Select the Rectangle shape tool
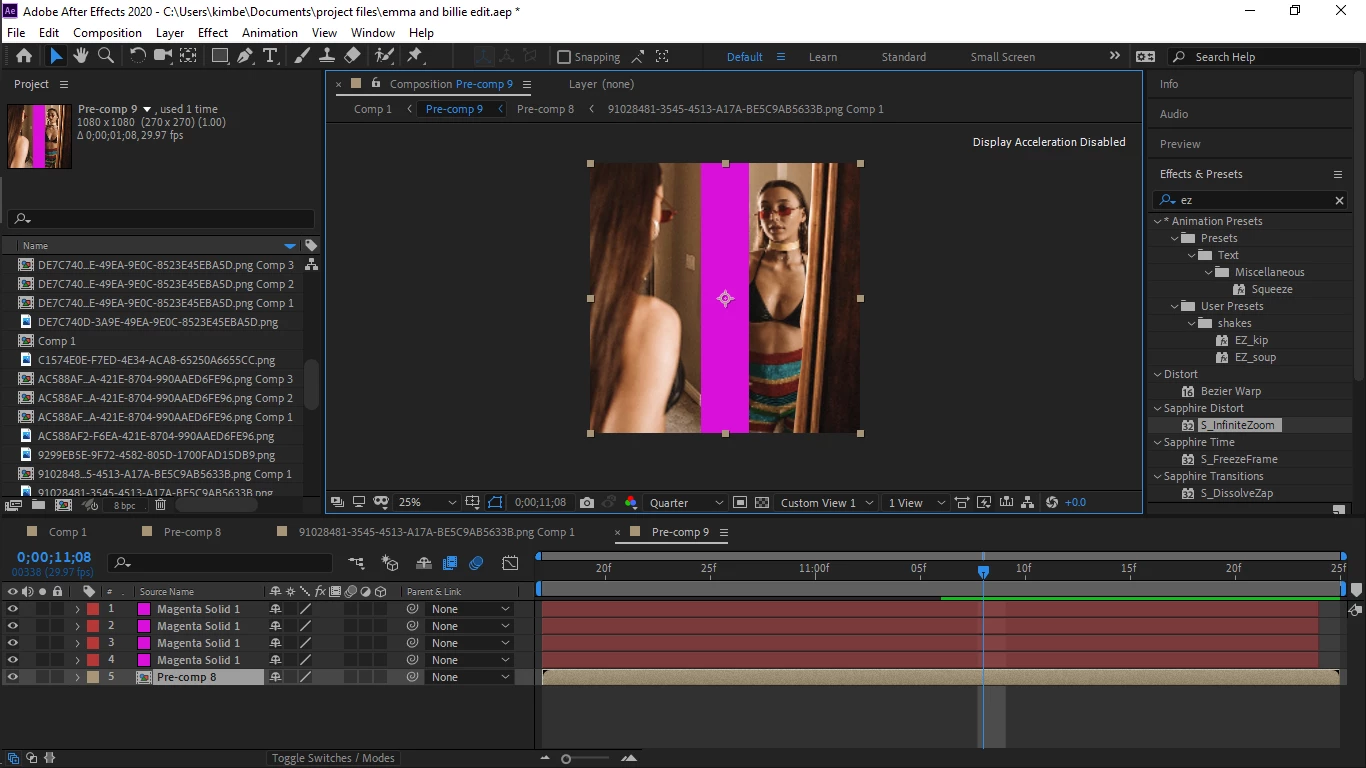This screenshot has width=1366, height=768. (x=219, y=56)
